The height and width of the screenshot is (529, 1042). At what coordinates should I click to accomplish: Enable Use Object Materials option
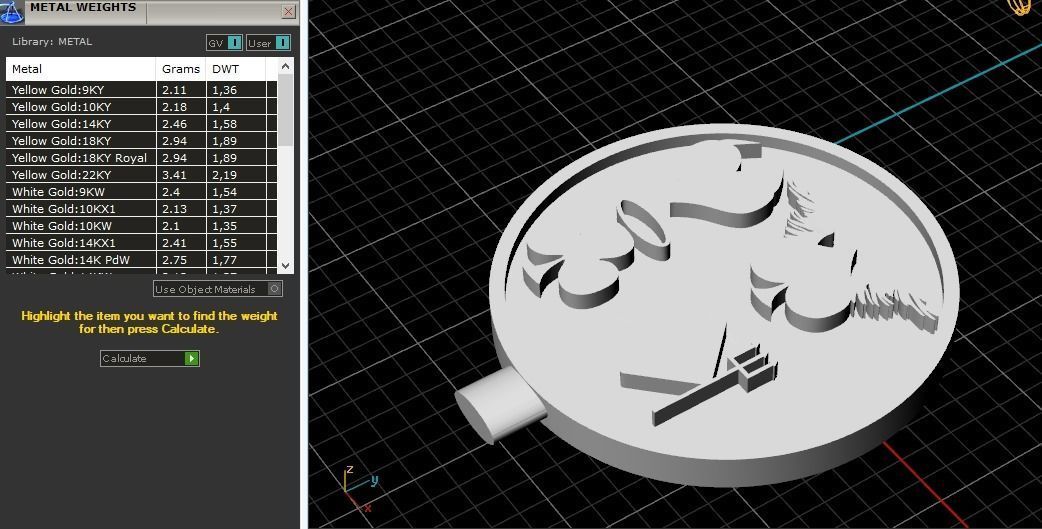point(218,288)
